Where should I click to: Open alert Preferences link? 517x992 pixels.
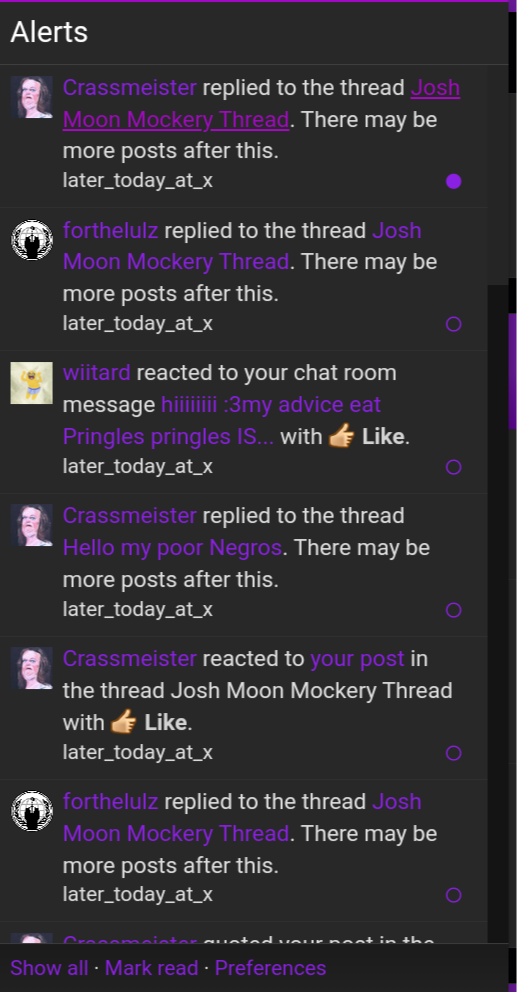(270, 968)
